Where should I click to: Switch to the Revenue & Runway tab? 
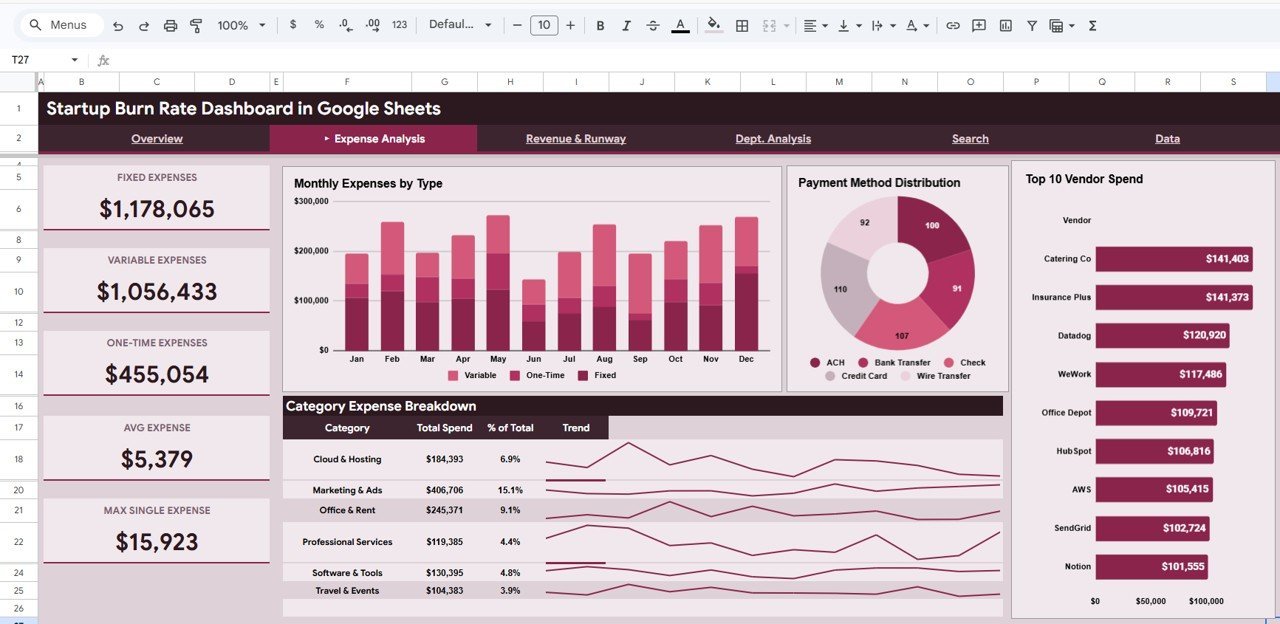click(x=576, y=139)
